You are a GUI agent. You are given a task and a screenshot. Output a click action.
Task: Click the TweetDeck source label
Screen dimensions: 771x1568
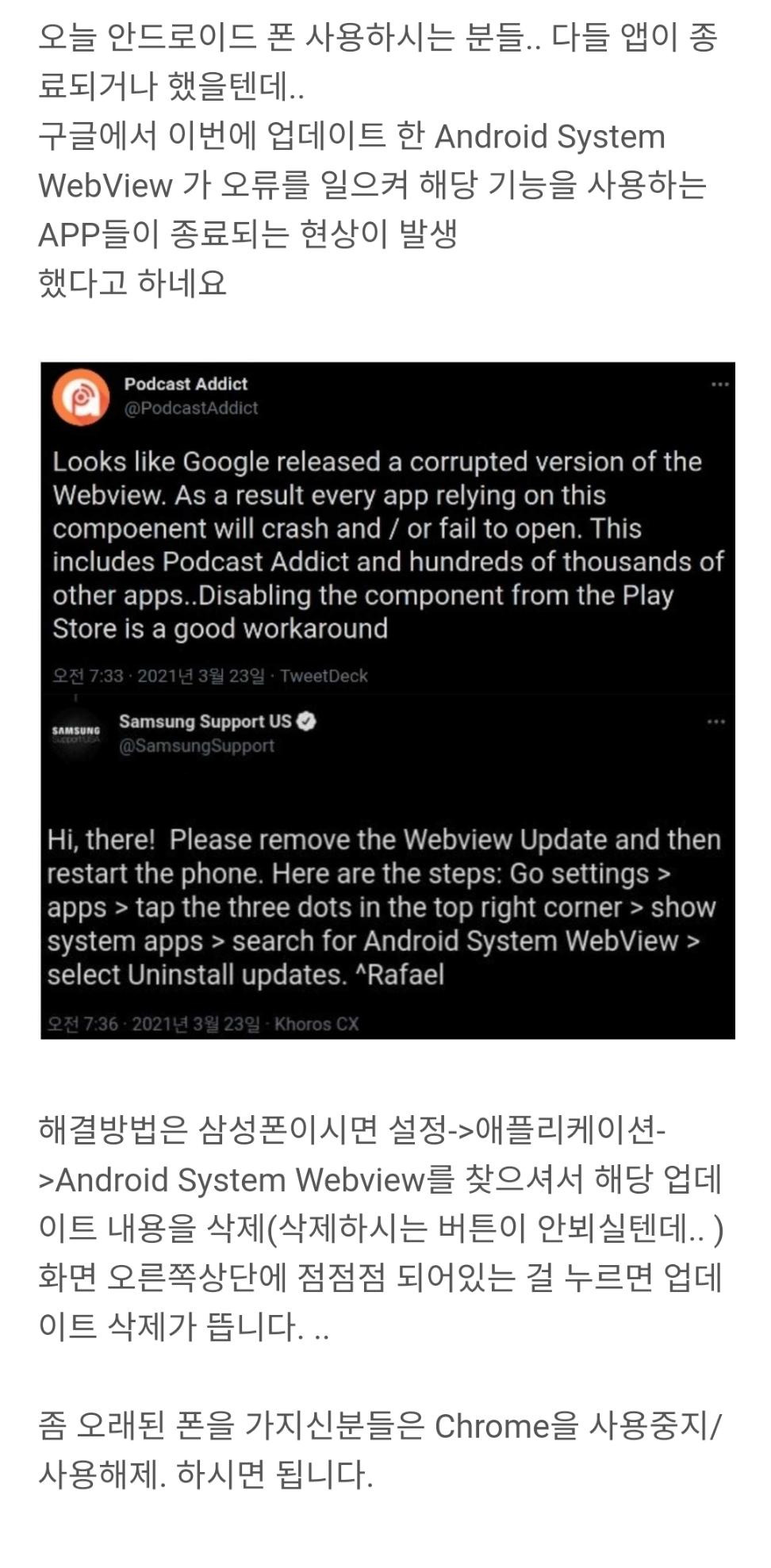click(x=324, y=676)
